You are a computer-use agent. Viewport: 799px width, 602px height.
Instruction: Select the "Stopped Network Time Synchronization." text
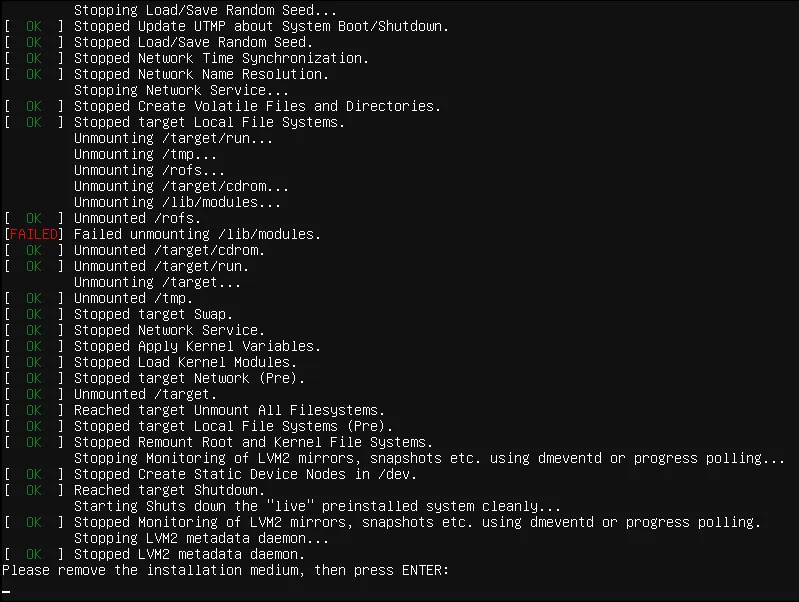coord(221,58)
